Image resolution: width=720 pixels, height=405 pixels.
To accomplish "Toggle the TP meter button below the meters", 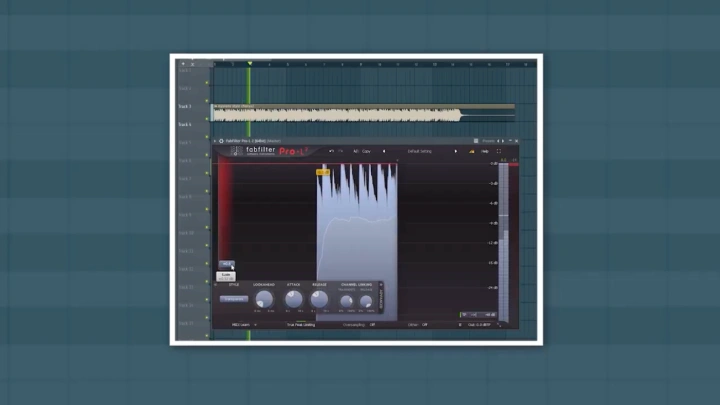I will (x=464, y=315).
